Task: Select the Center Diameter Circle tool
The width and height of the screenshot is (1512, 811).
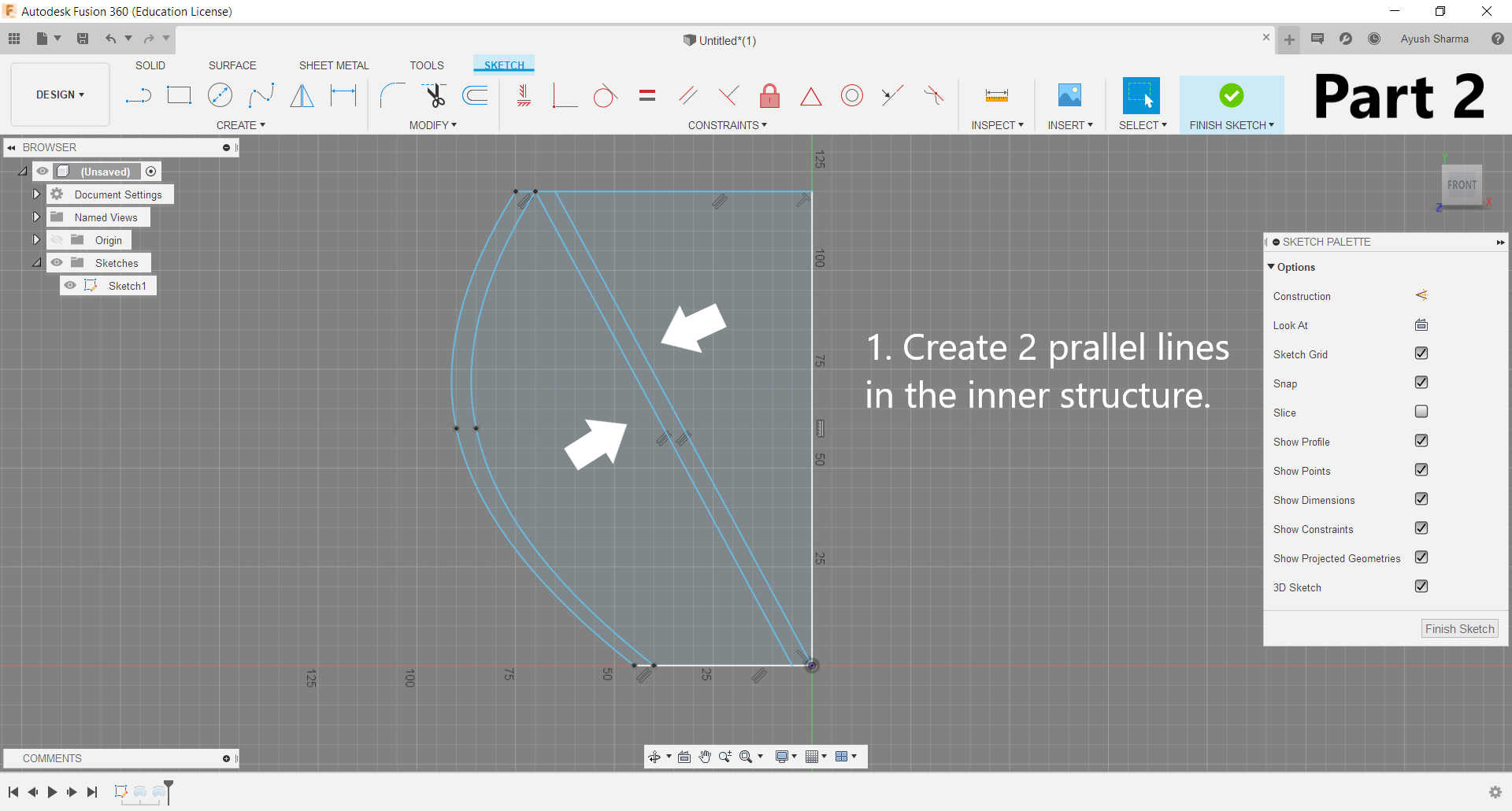Action: pos(220,96)
